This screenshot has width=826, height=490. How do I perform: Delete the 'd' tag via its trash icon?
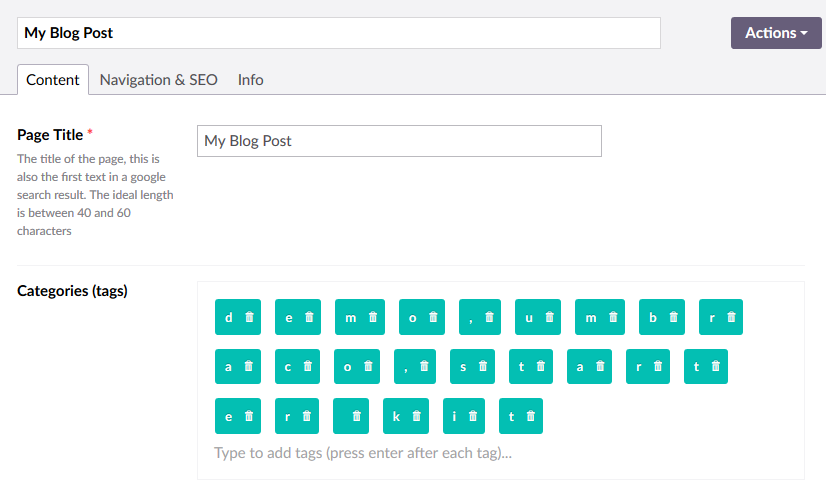[249, 317]
